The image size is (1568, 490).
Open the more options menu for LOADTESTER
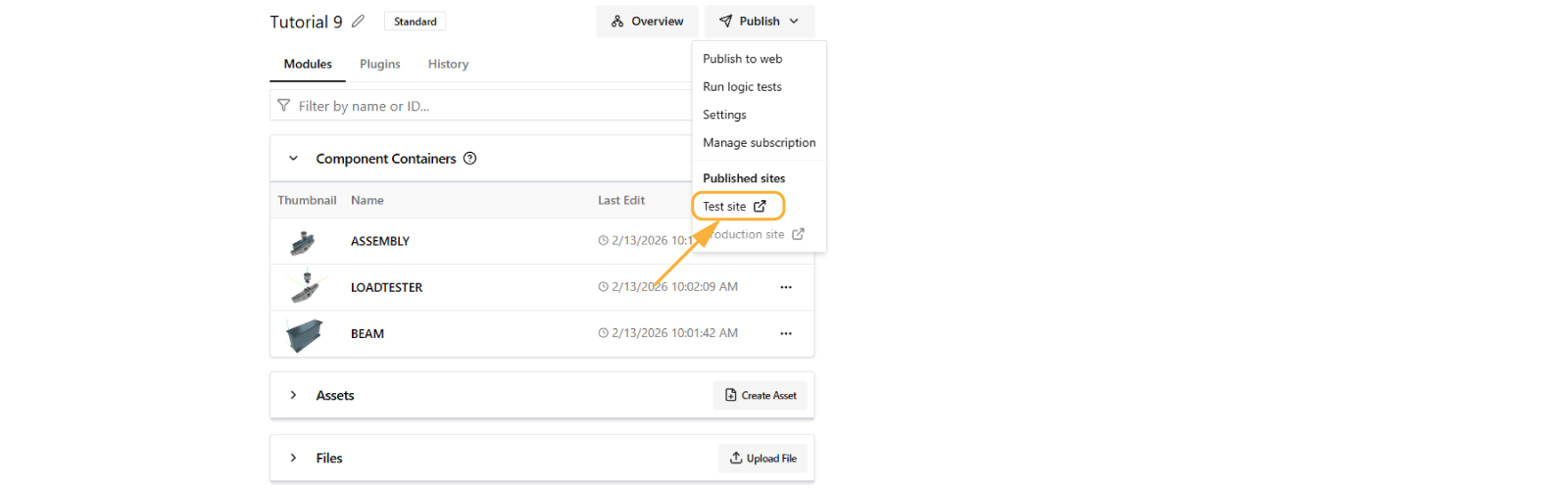pos(786,287)
